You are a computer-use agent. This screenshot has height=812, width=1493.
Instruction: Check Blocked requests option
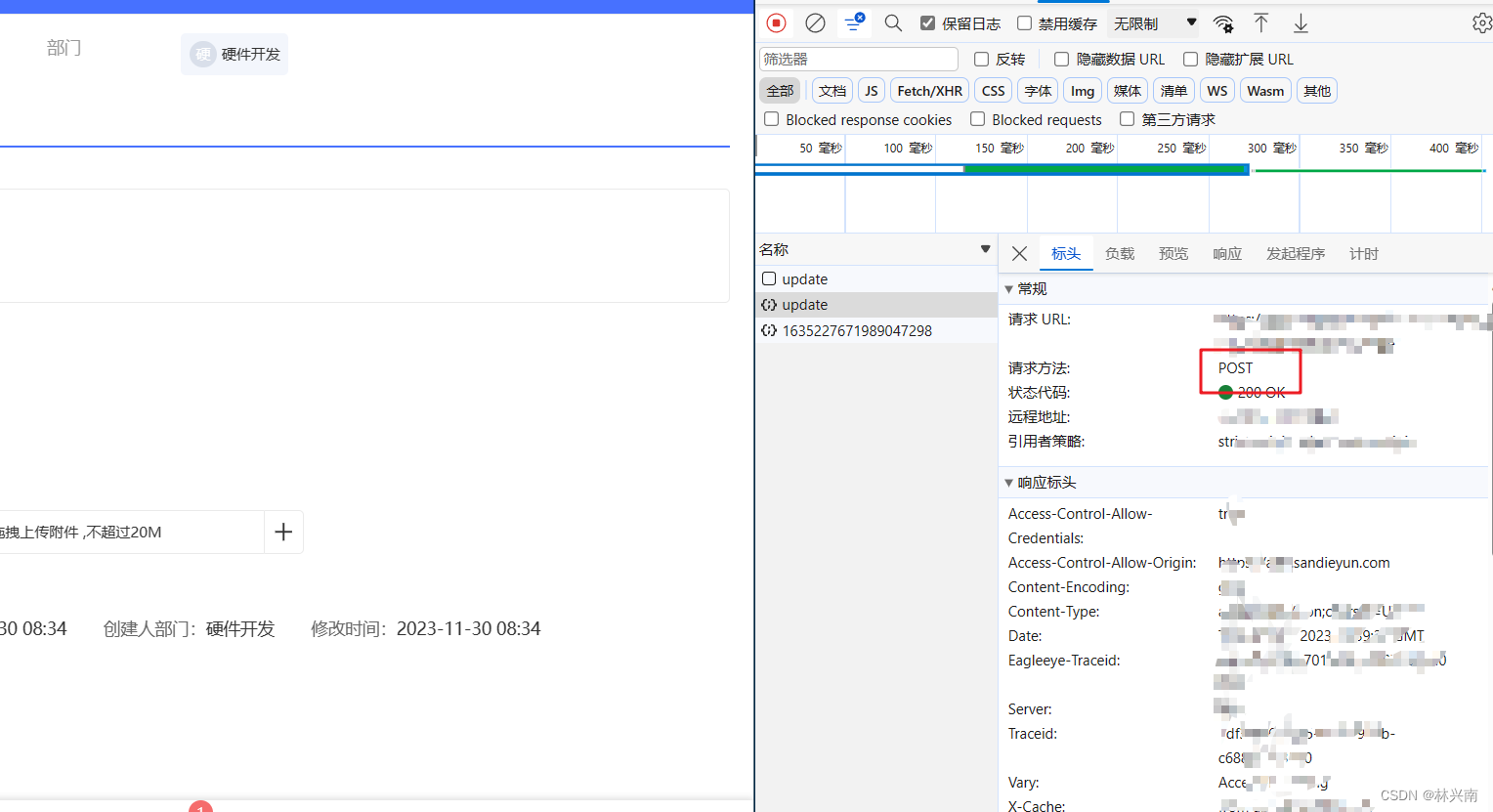click(977, 119)
